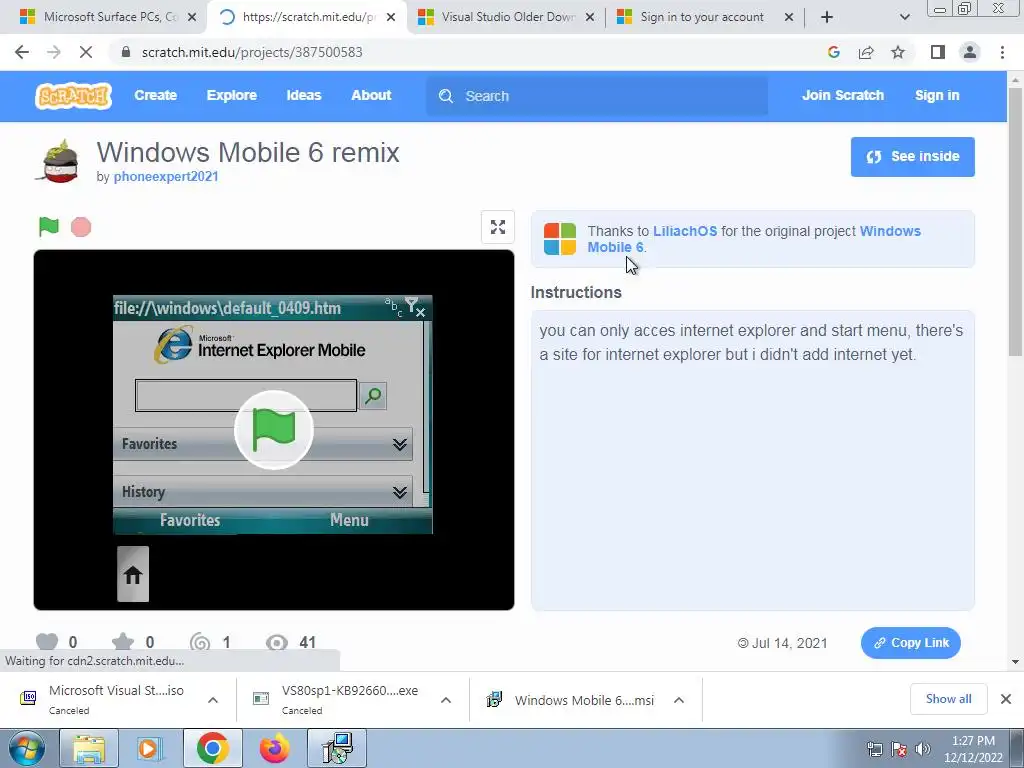Viewport: 1024px width, 768px height.
Task: Open options for Microsoft Visual St....iso download
Action: (x=213, y=700)
